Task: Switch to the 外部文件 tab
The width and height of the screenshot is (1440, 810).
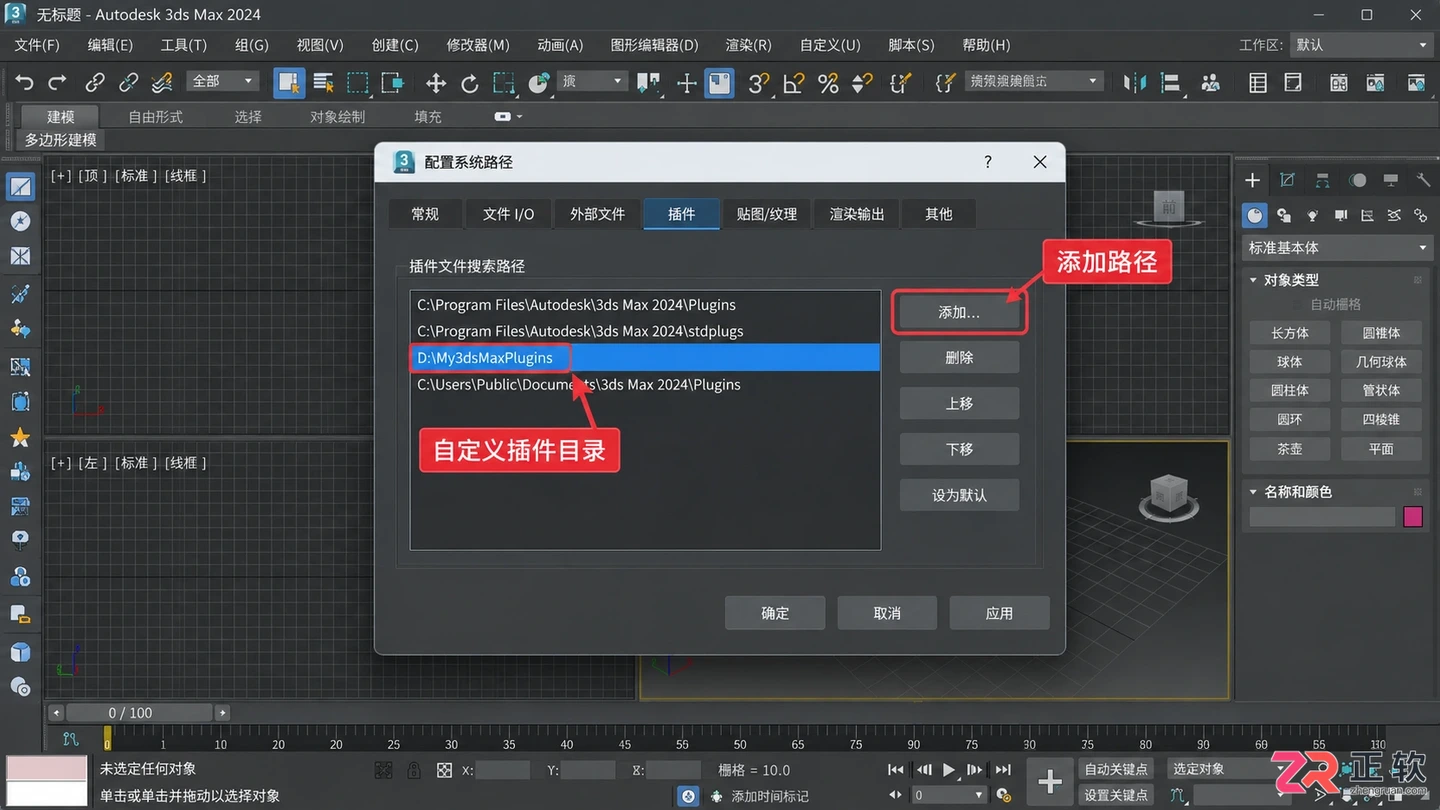Action: pos(597,214)
